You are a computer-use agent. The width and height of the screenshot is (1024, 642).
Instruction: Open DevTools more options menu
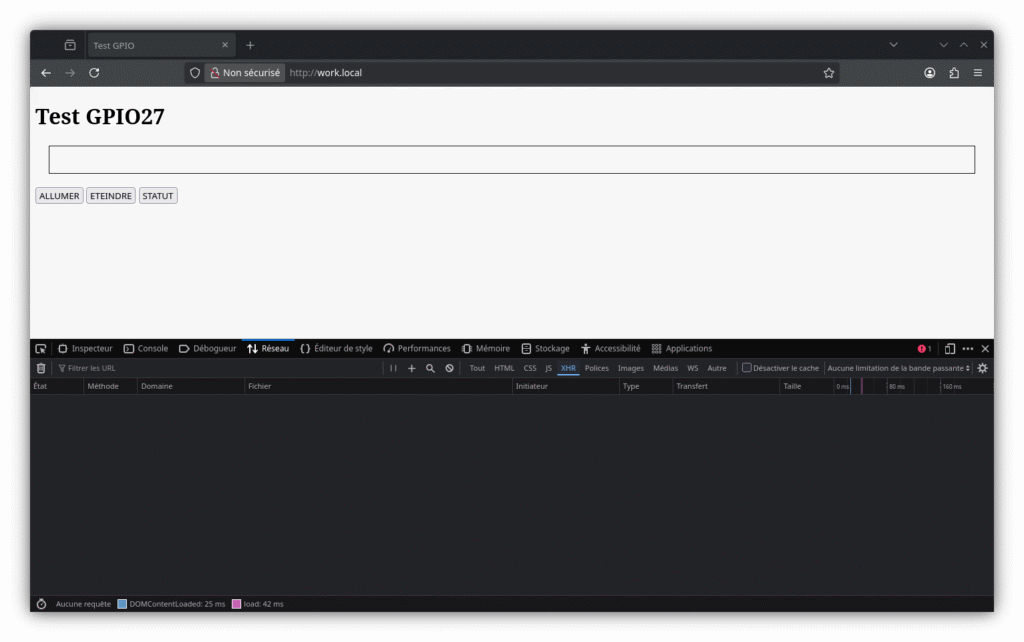click(x=967, y=349)
